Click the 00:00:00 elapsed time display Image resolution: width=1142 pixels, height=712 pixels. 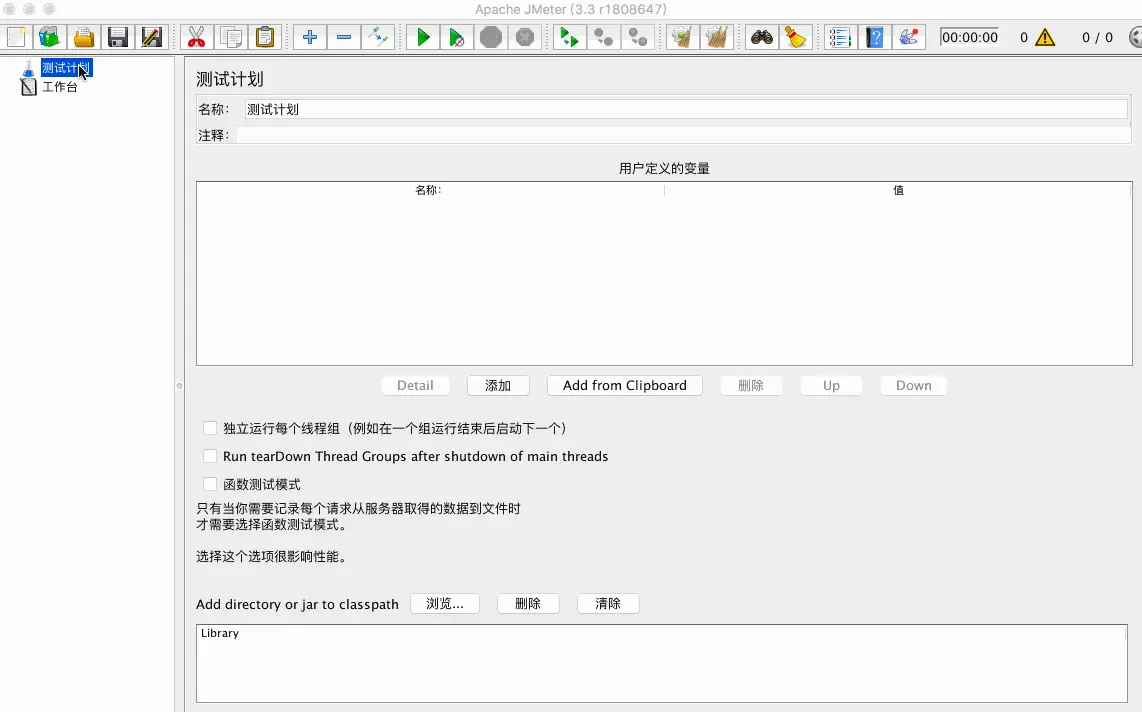[x=969, y=37]
